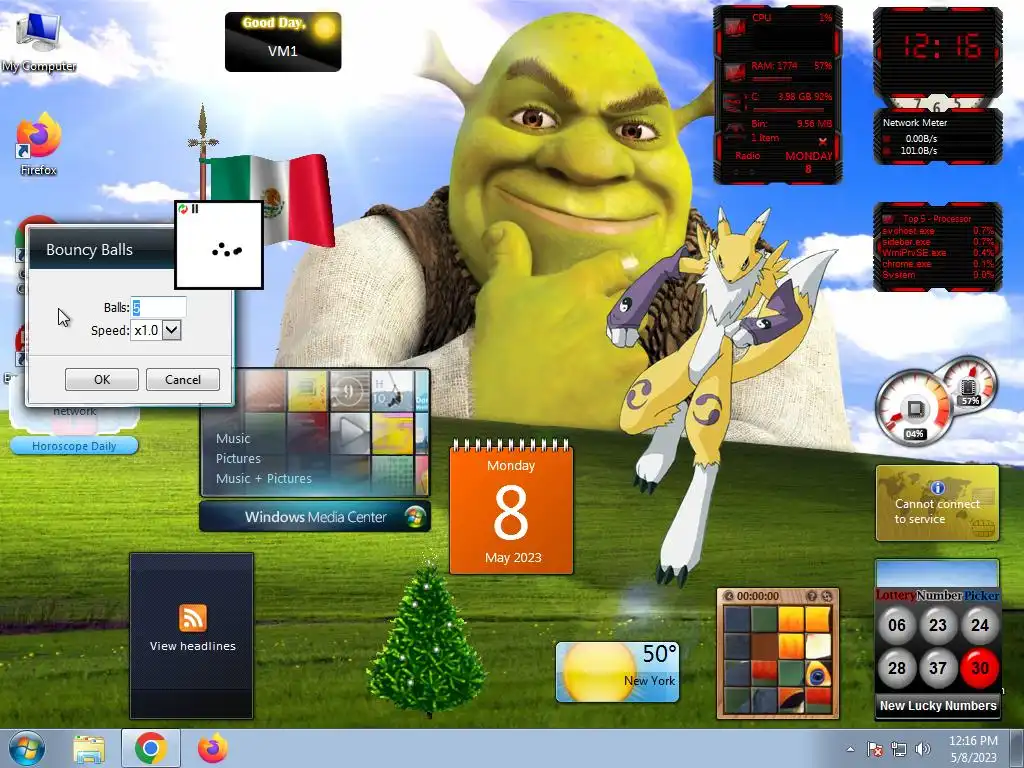Click the recycle Bin icon in system gadget
Viewport: 1024px width, 768px height.
coord(735,131)
